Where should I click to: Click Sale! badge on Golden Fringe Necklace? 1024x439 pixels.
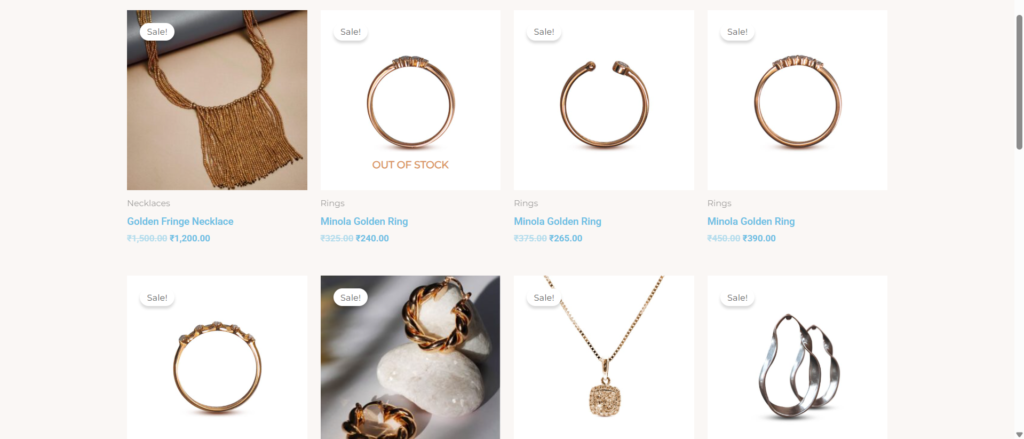pyautogui.click(x=157, y=32)
